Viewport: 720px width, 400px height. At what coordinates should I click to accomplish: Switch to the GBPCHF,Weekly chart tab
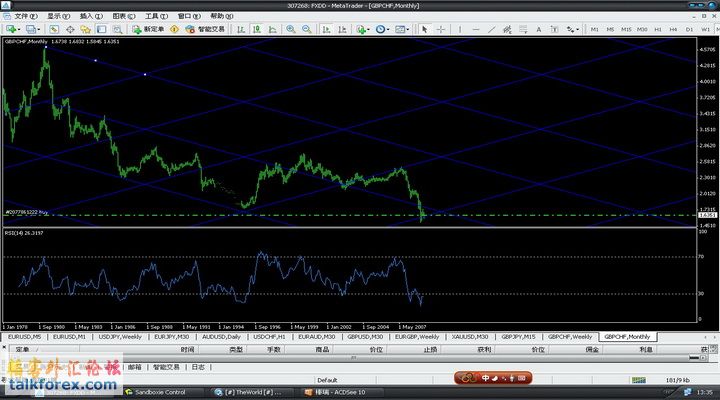(x=570, y=337)
